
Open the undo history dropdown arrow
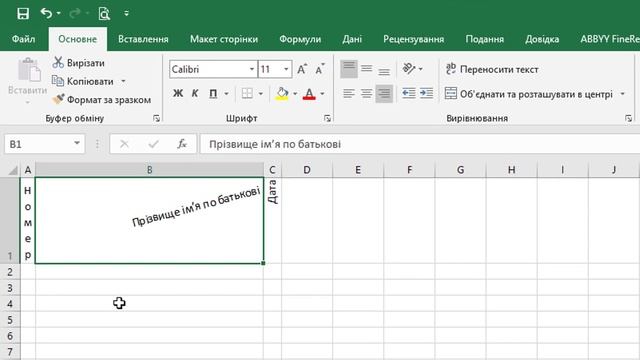(x=59, y=13)
